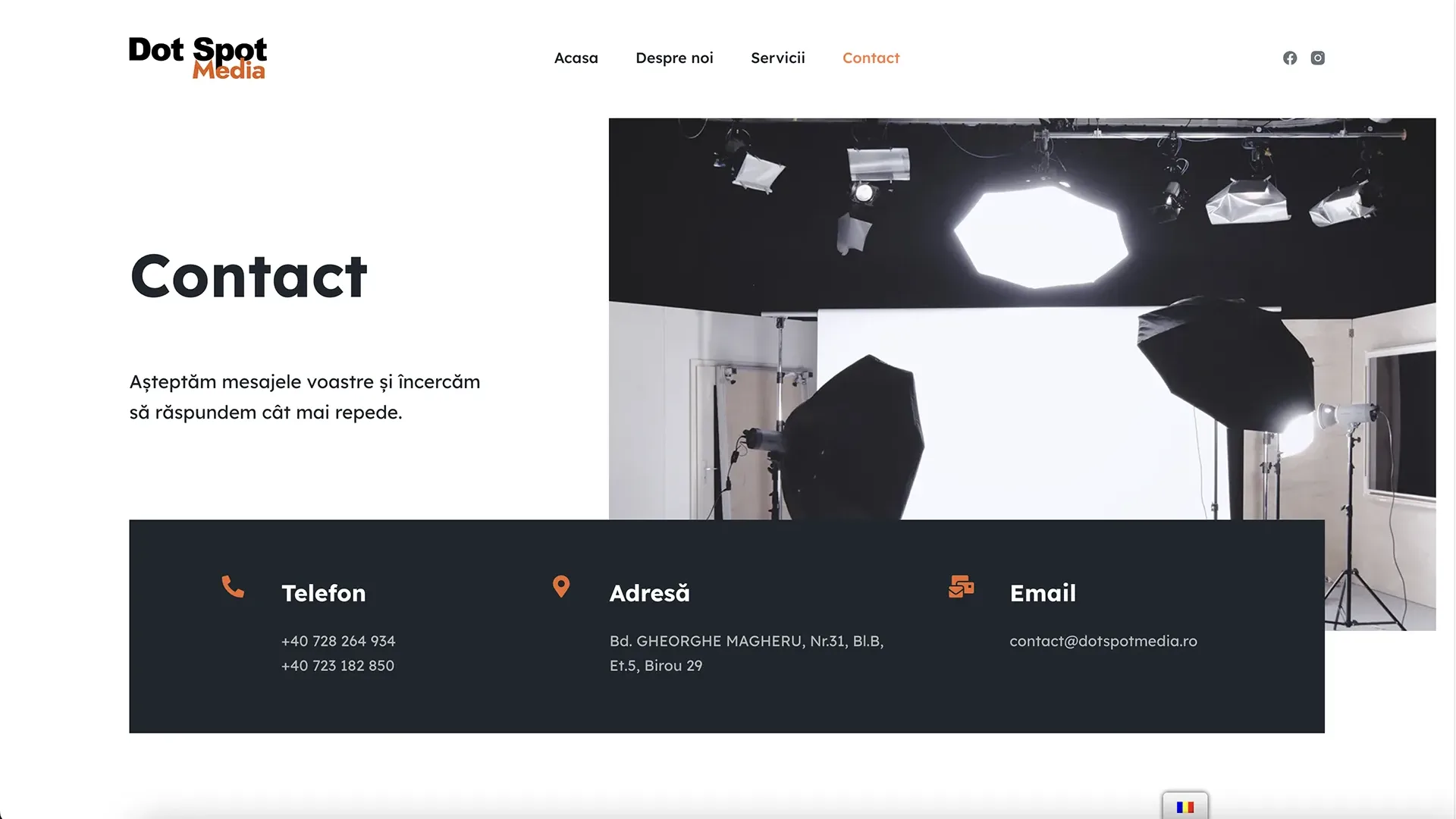Click the photo studio hero image
Viewport: 1456px width, 819px height.
tap(1022, 318)
